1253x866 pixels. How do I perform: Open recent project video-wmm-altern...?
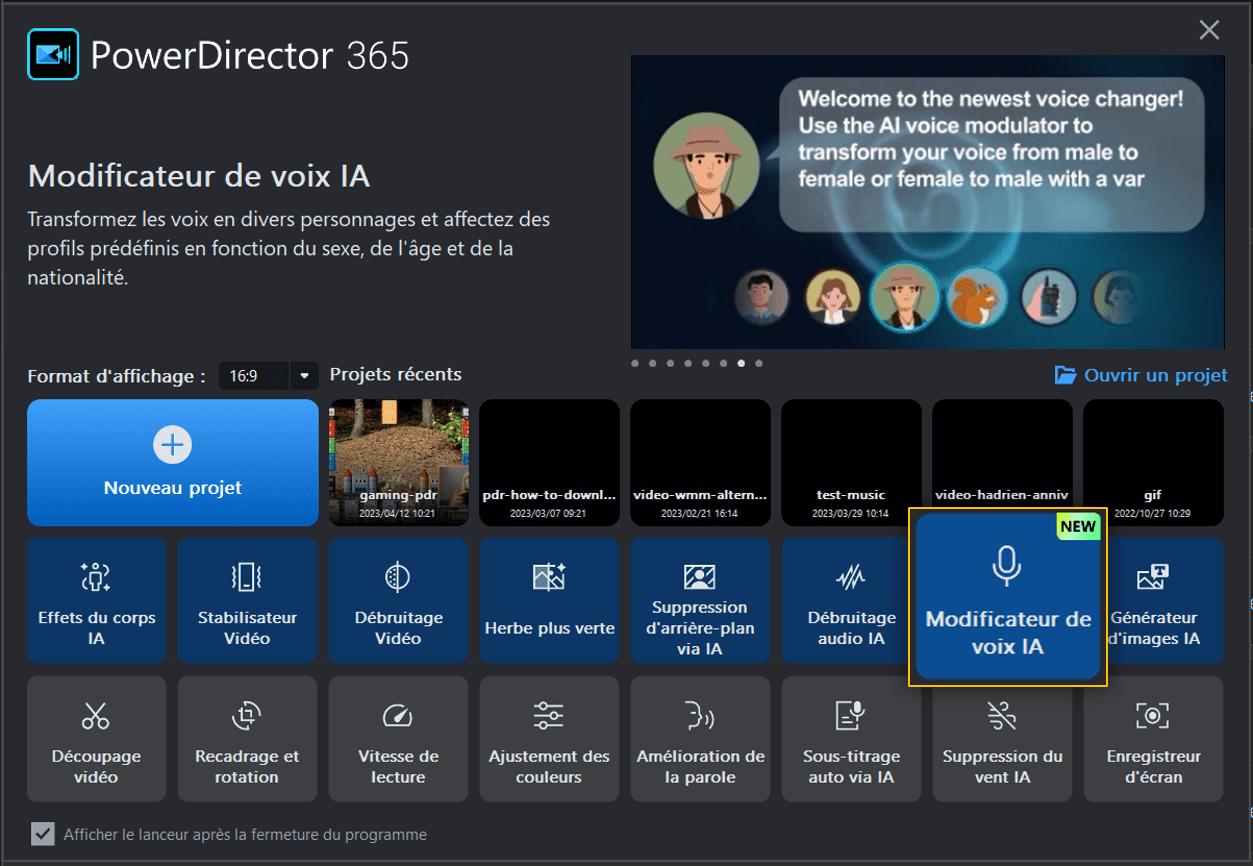pyautogui.click(x=700, y=463)
